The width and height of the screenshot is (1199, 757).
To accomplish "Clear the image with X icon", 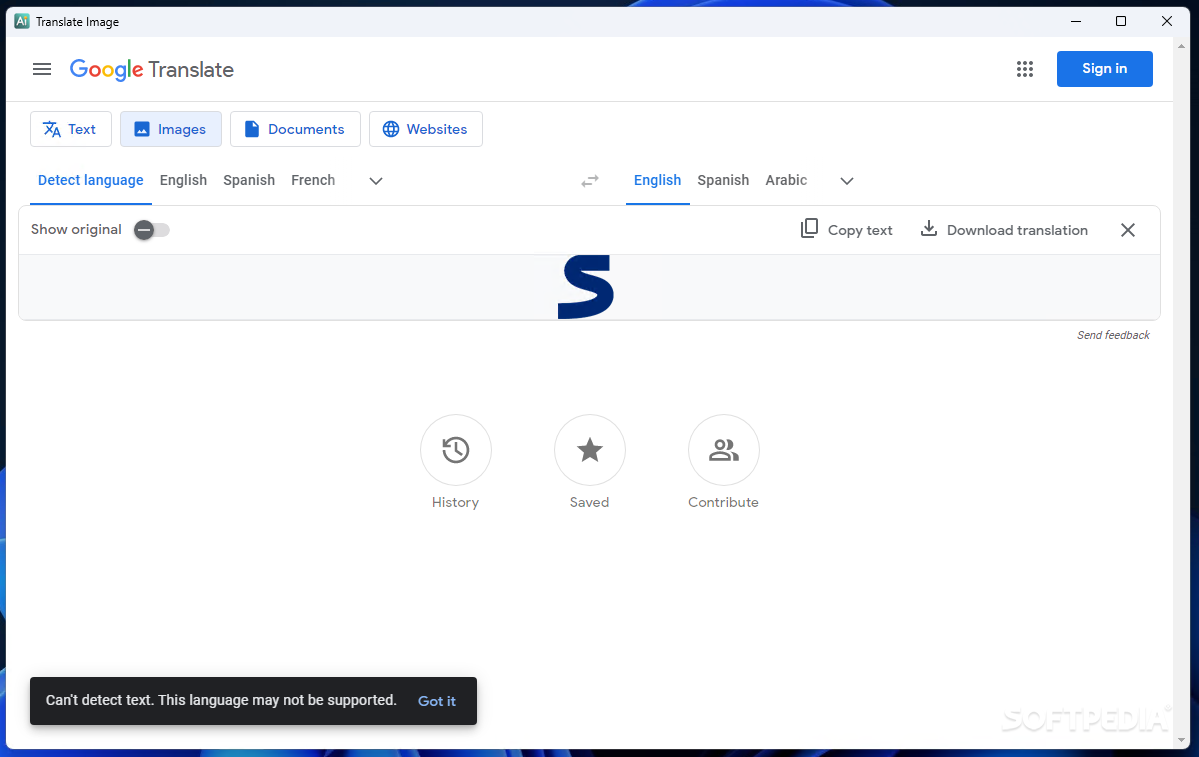I will 1128,230.
